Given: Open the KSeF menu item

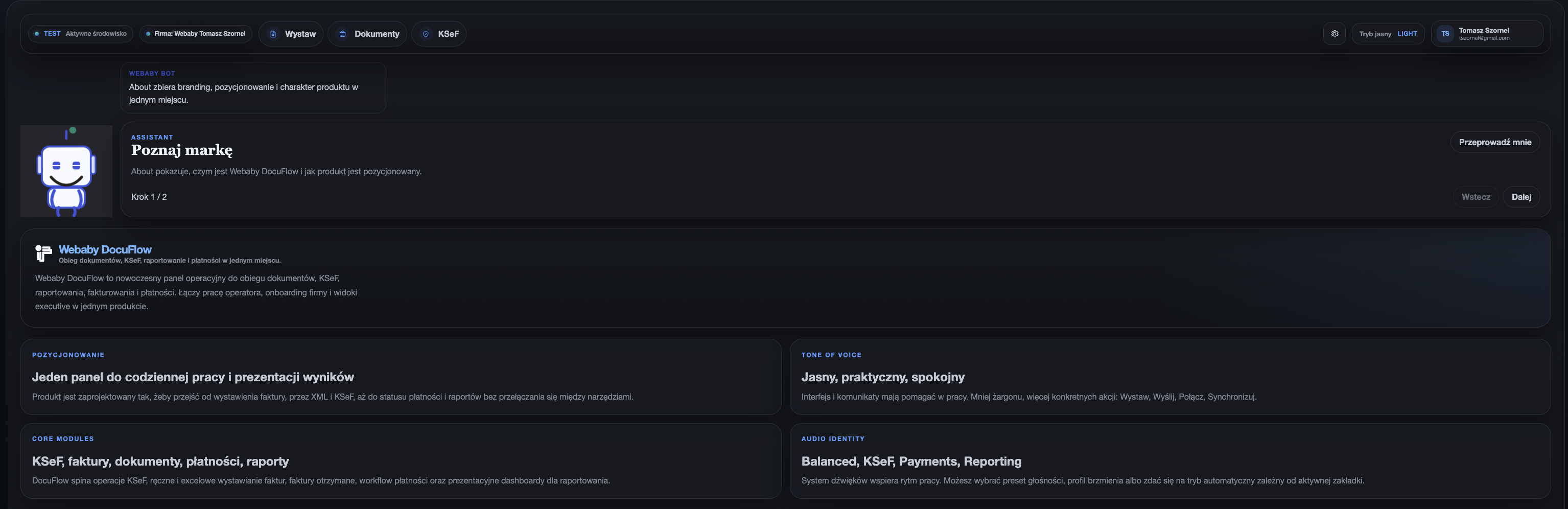Looking at the screenshot, I should pos(439,34).
